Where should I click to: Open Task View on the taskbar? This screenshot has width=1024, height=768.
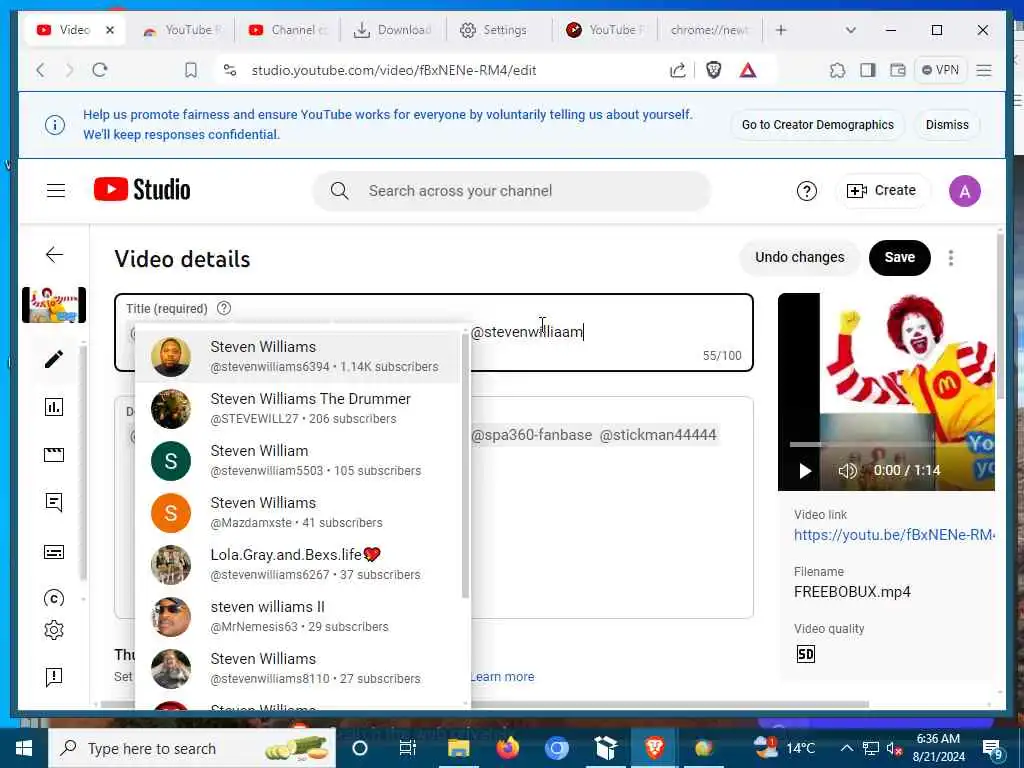408,748
